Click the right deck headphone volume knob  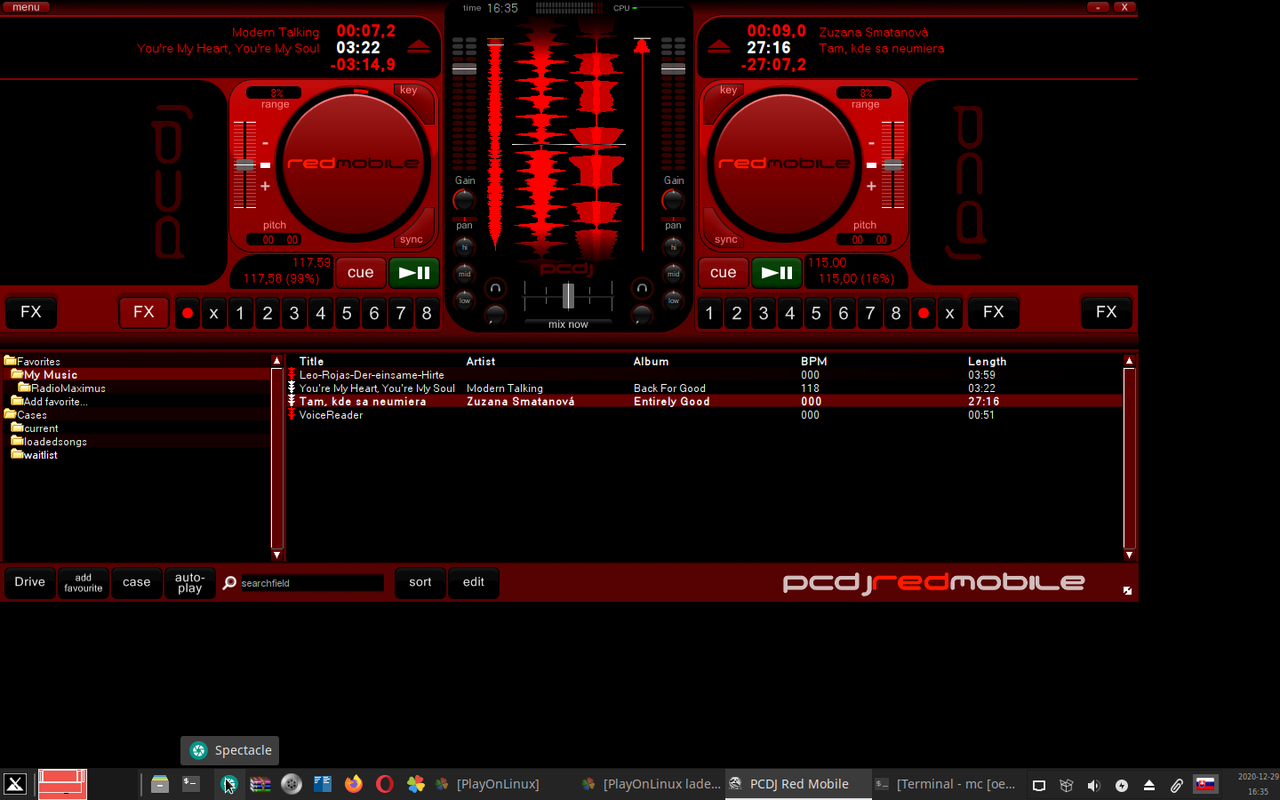pyautogui.click(x=642, y=316)
